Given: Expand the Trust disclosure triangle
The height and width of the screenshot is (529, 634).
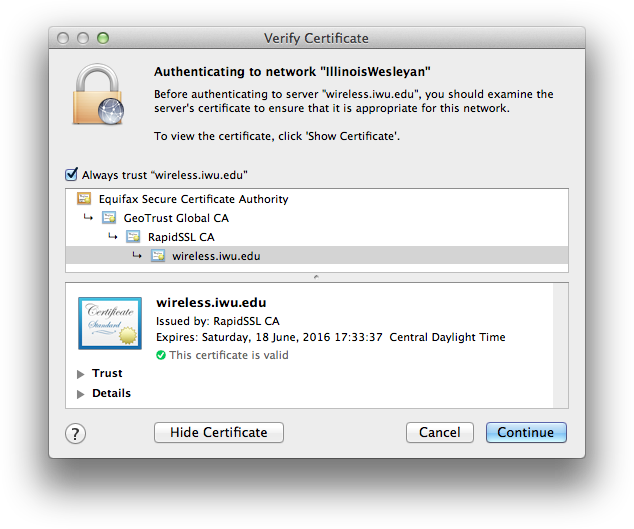Looking at the screenshot, I should (80, 374).
